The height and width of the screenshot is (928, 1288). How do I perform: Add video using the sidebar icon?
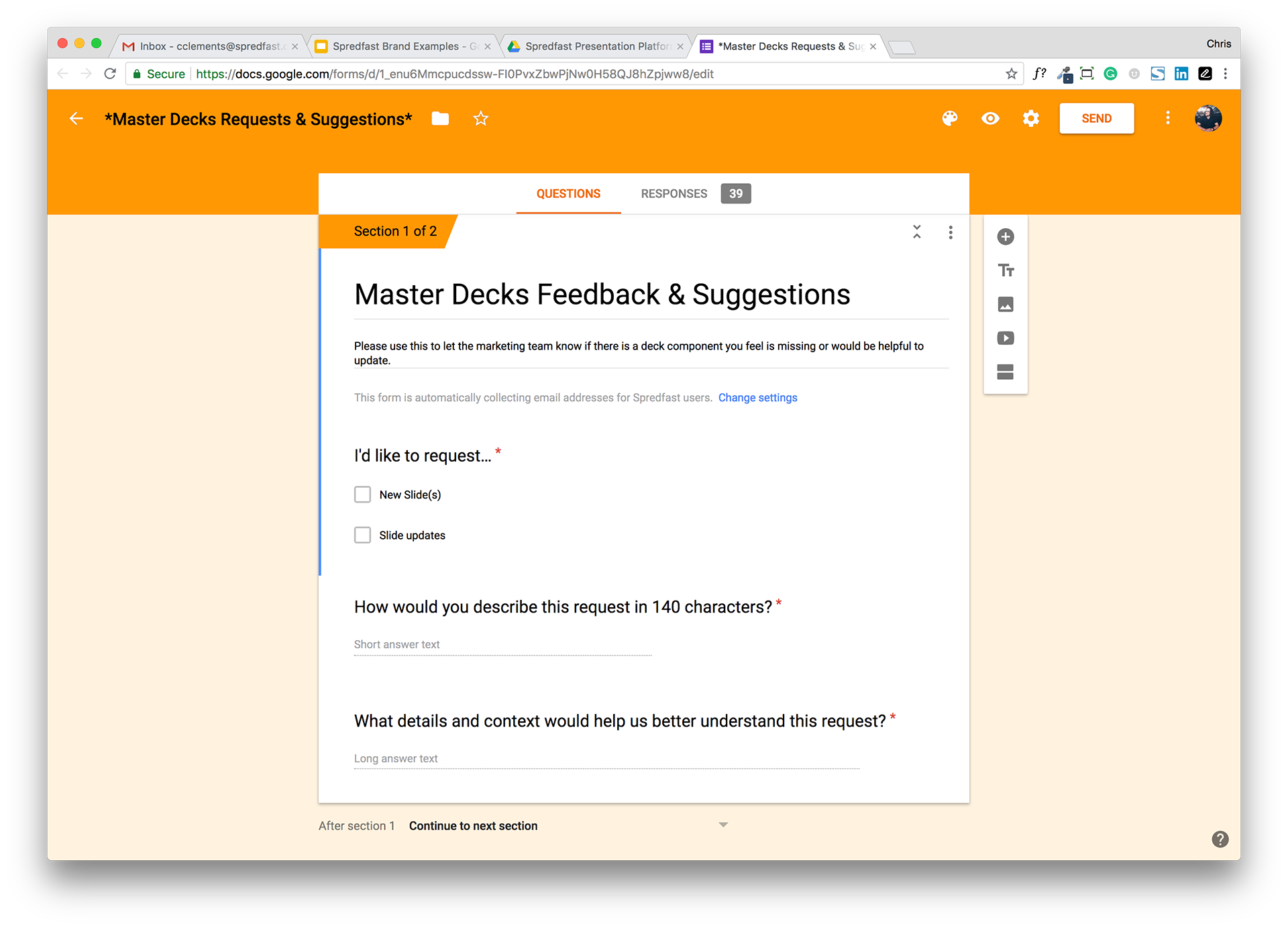click(x=1005, y=338)
